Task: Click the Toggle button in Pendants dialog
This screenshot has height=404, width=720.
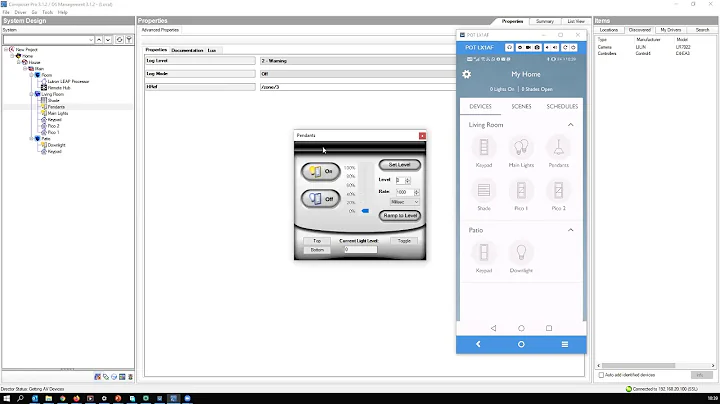Action: pyautogui.click(x=404, y=241)
